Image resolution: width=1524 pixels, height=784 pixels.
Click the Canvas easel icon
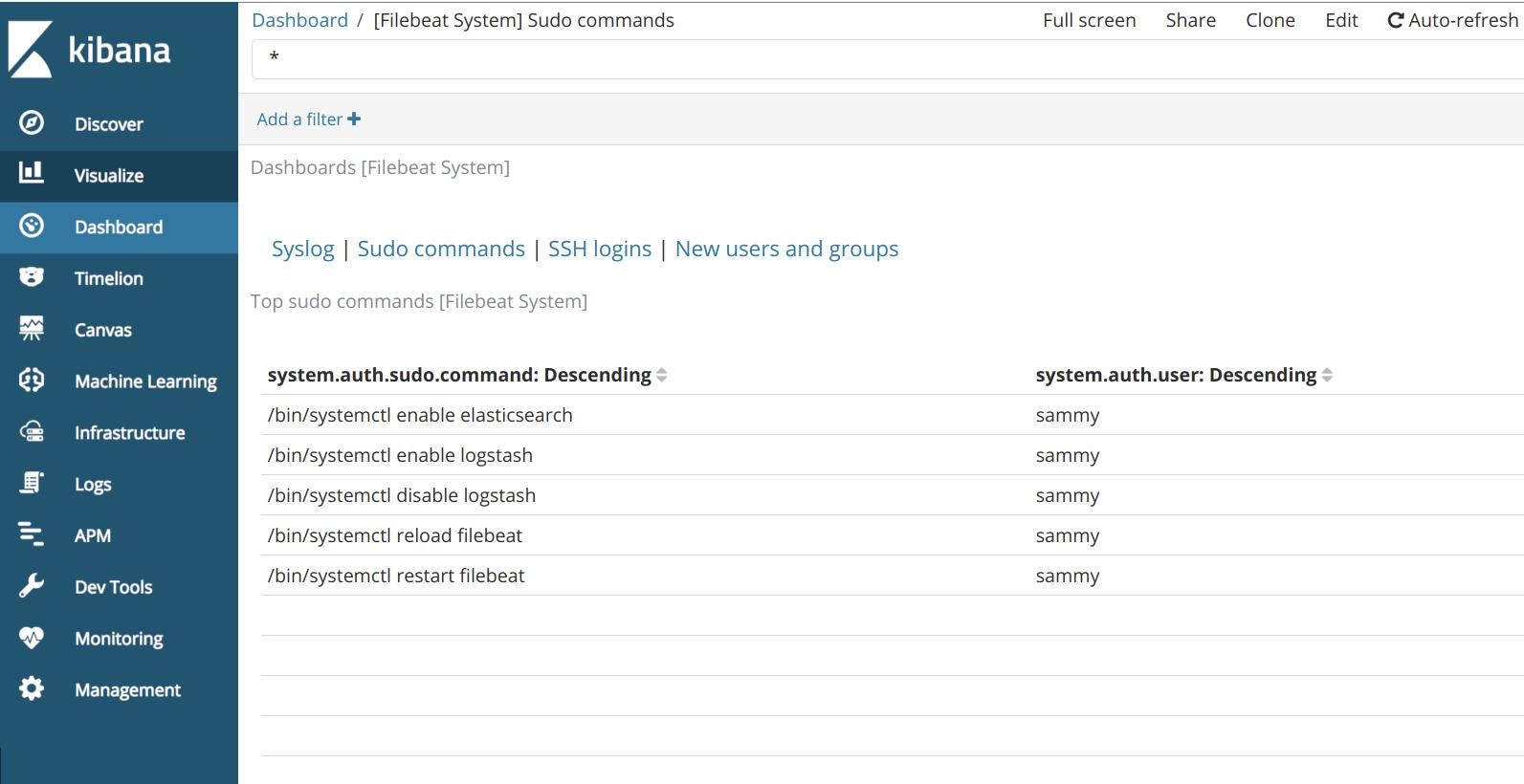point(32,329)
